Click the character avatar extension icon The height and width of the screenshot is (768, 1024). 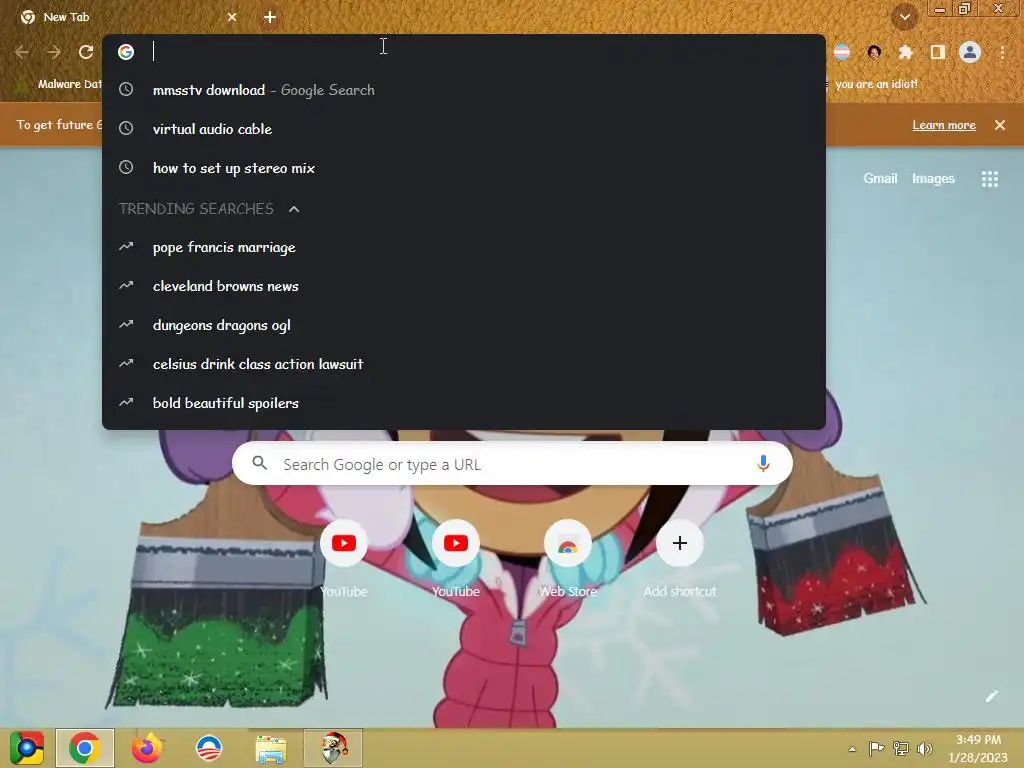874,52
